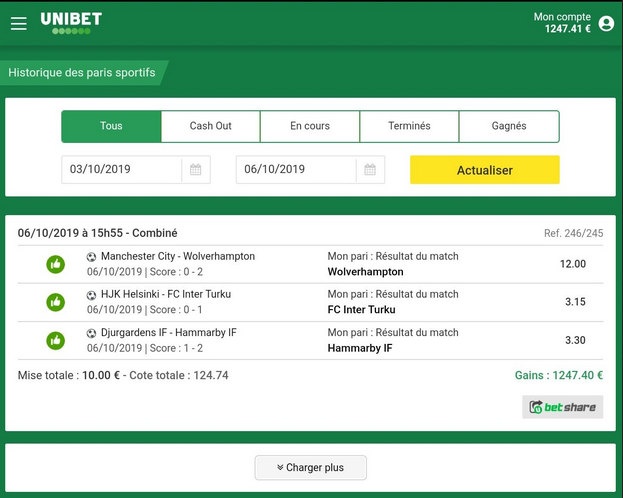Screen dimensions: 623x498
Task: Open the start date calendar picker
Action: pos(195,170)
